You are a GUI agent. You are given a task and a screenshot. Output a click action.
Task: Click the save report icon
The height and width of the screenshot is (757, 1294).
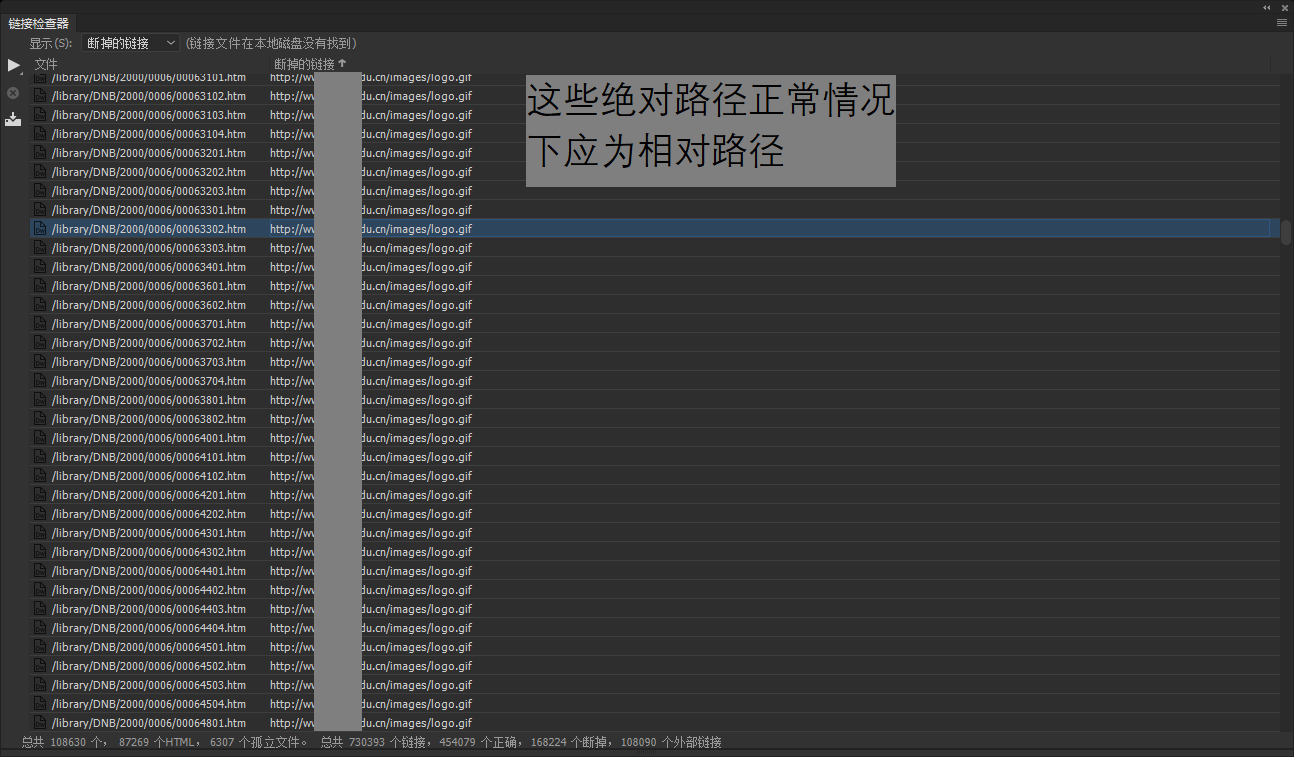(x=13, y=119)
